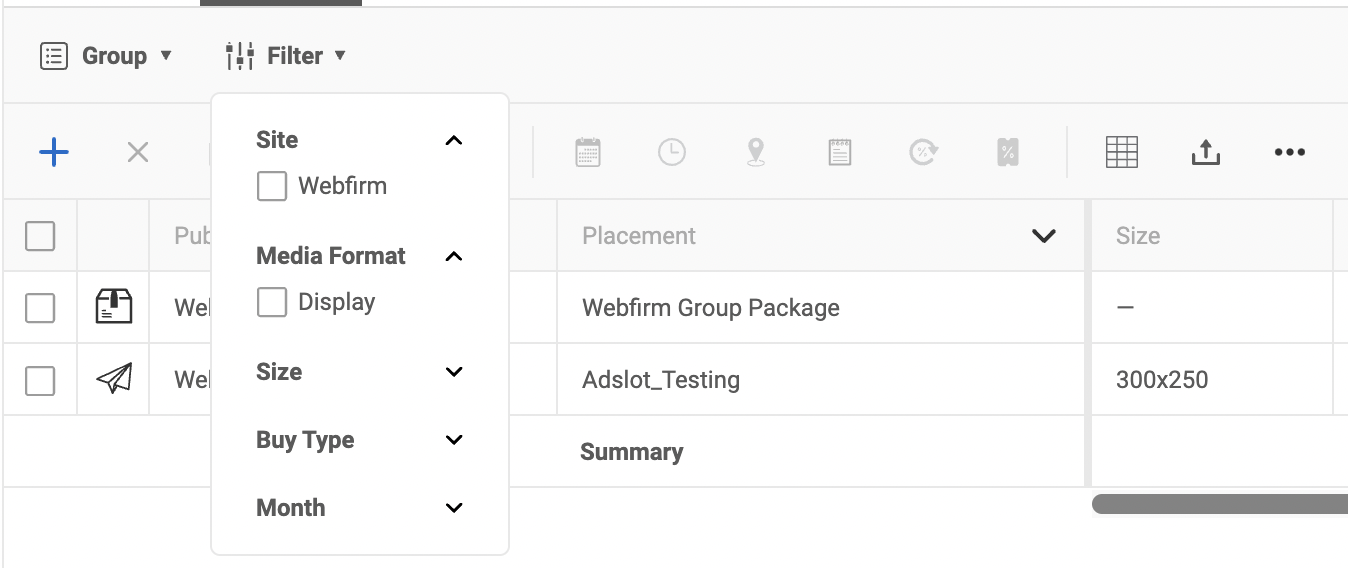Click the export upload icon

1206,152
